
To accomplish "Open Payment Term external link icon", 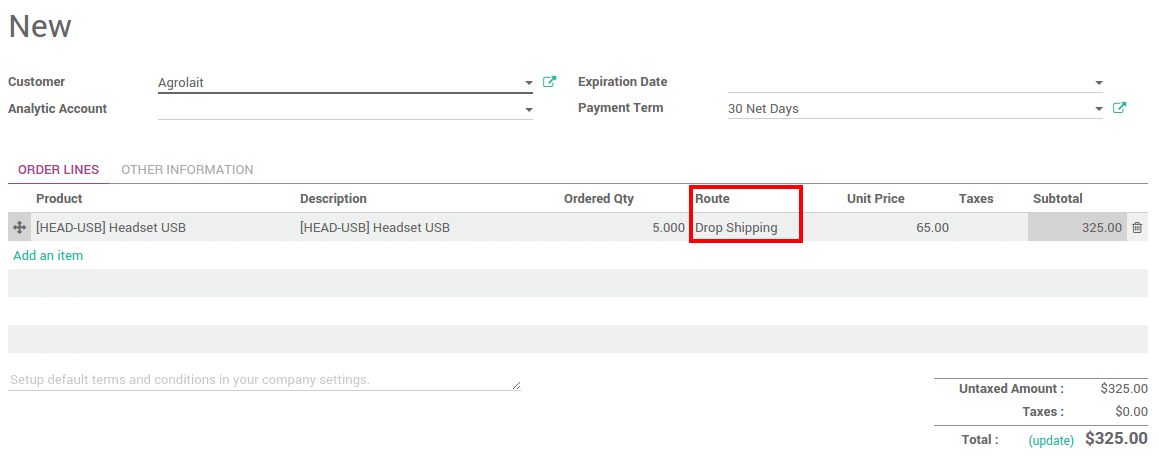I will (1119, 108).
